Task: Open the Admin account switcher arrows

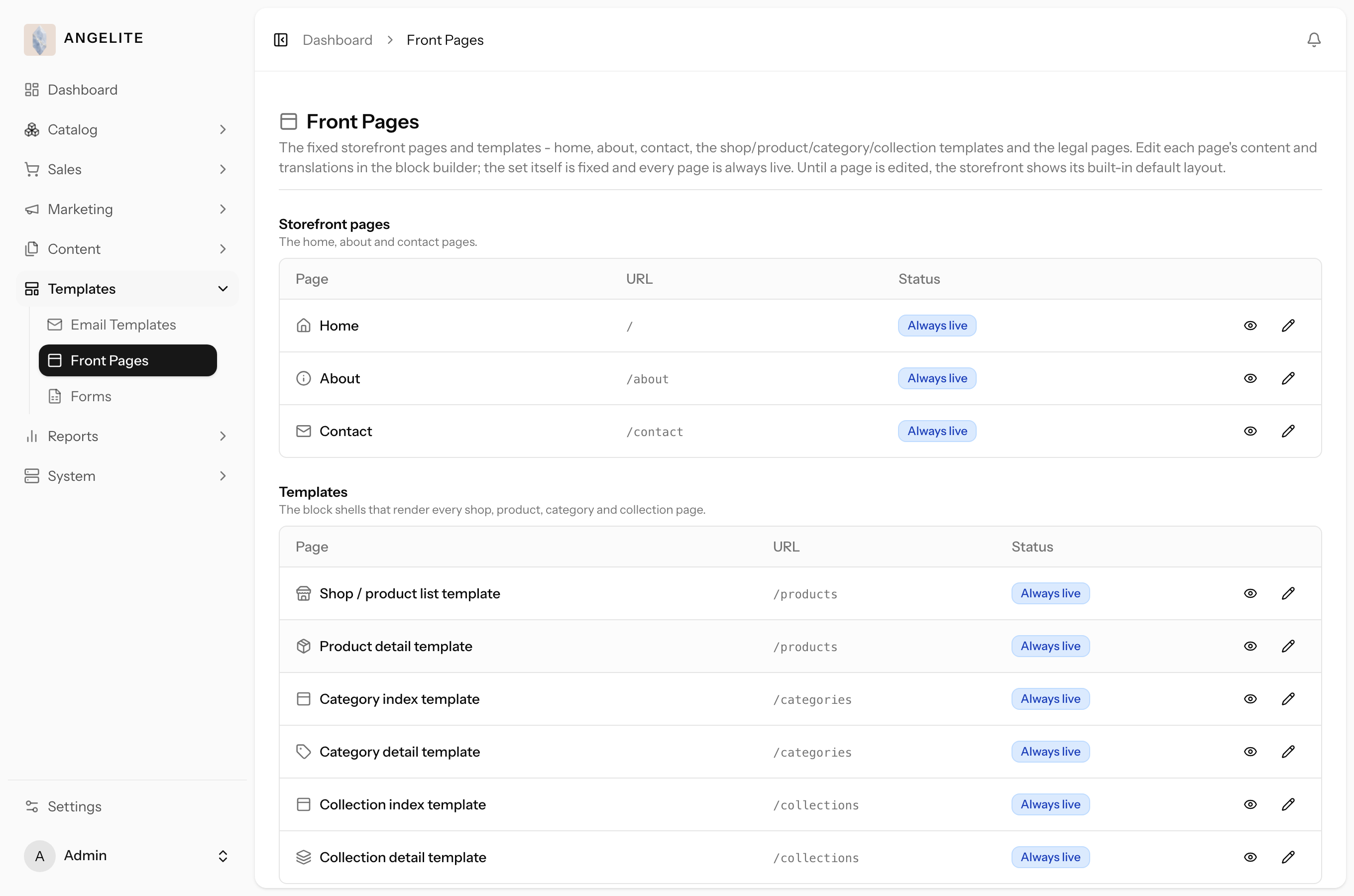Action: click(223, 855)
